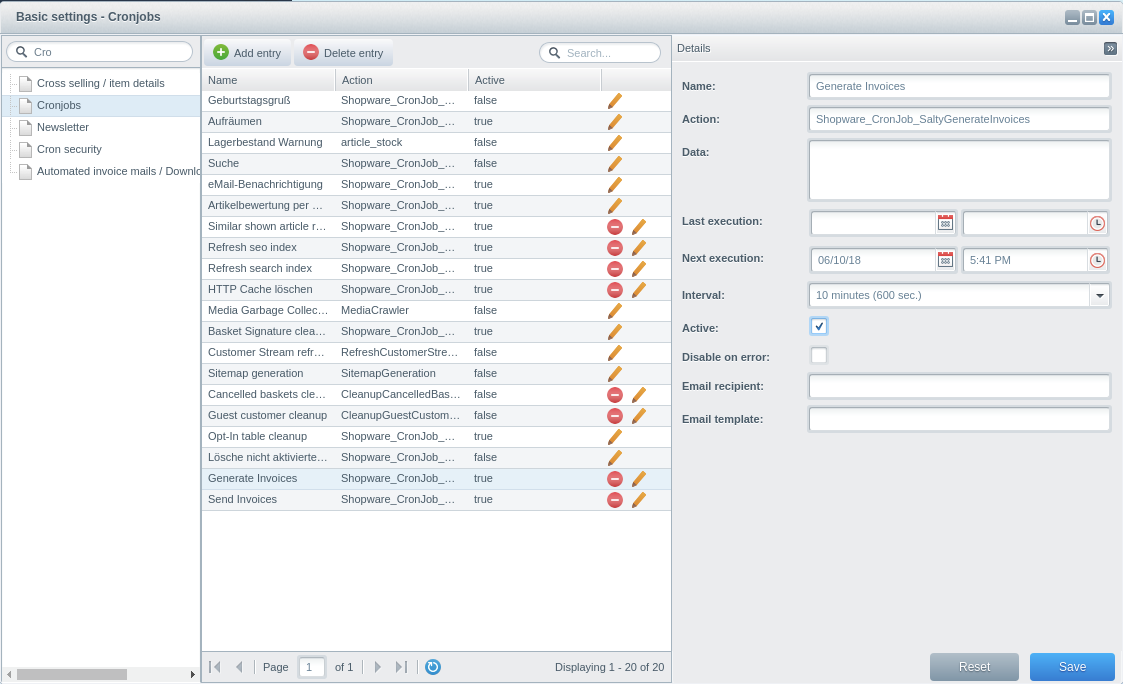Enable the Disable on error checkbox
The height and width of the screenshot is (684, 1123).
[x=819, y=355]
